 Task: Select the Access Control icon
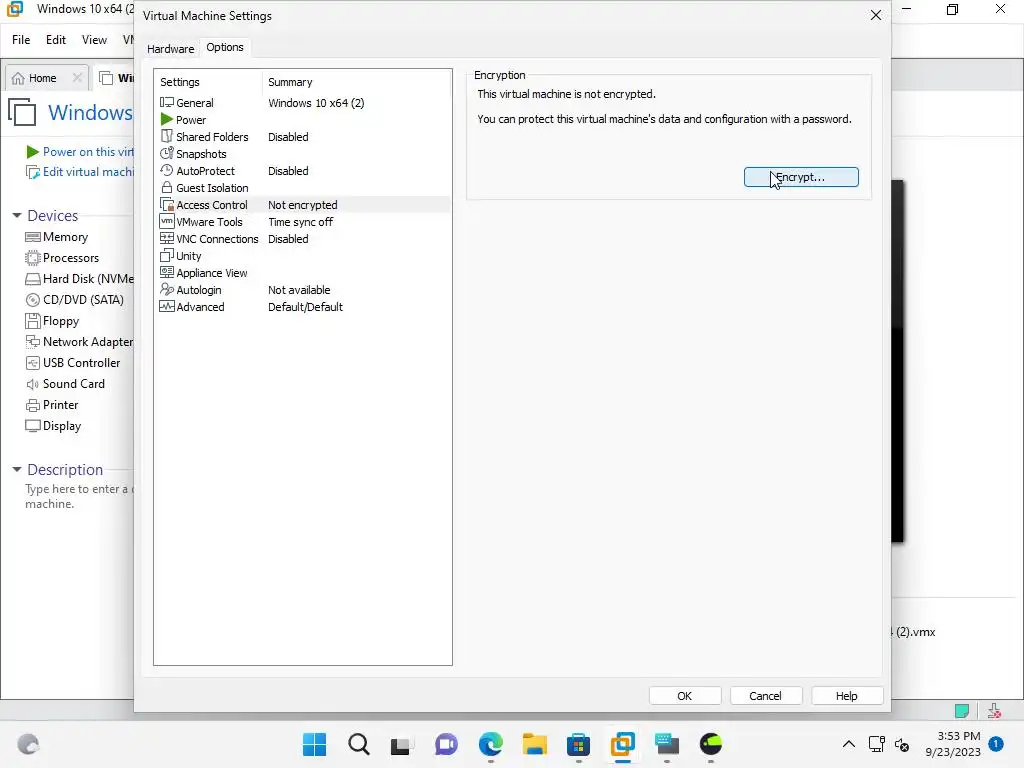pyautogui.click(x=167, y=204)
